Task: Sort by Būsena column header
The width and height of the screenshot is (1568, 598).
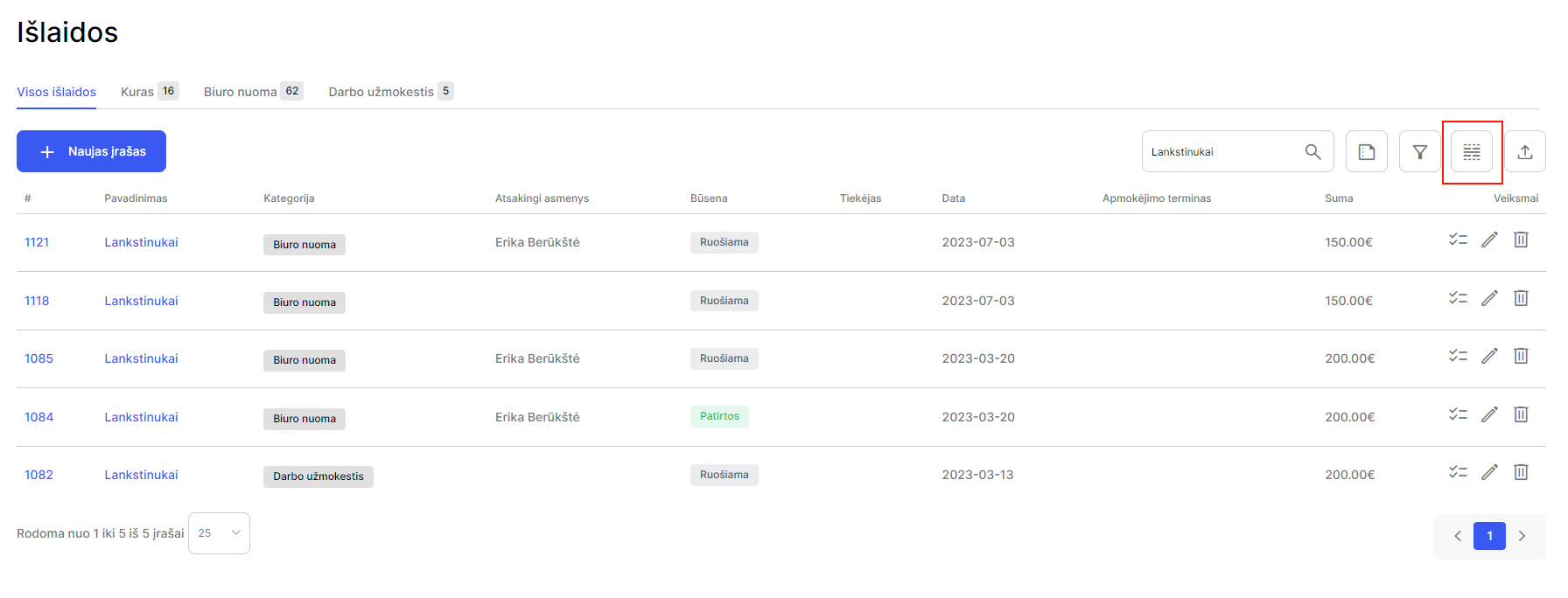Action: [x=709, y=198]
